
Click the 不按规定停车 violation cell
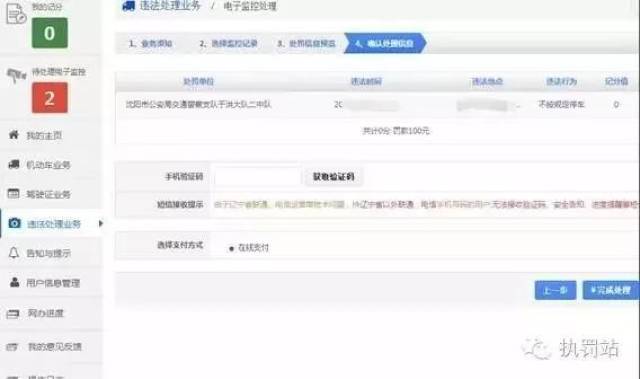click(x=561, y=104)
